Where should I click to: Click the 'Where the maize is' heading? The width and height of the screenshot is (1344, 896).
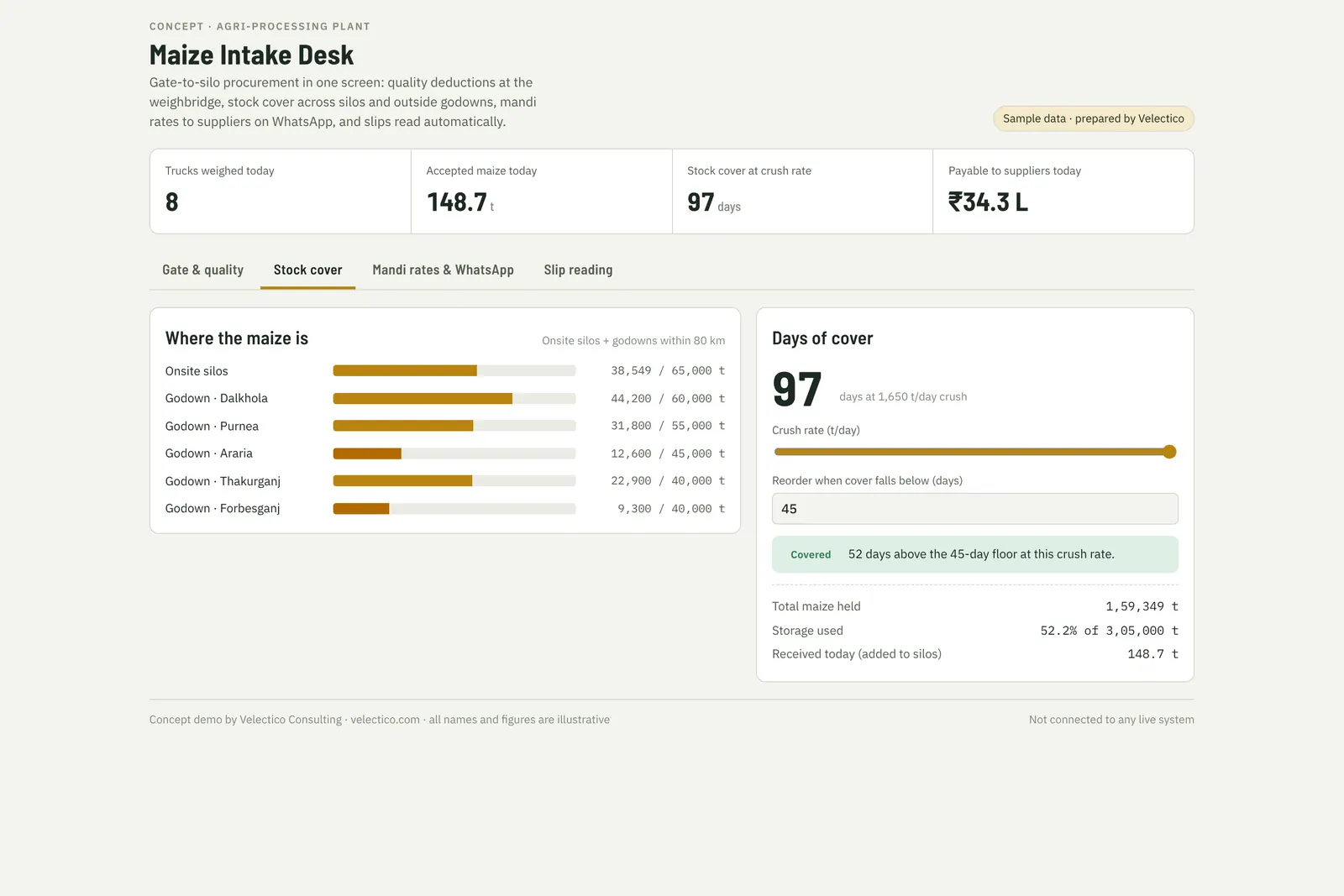tap(237, 338)
